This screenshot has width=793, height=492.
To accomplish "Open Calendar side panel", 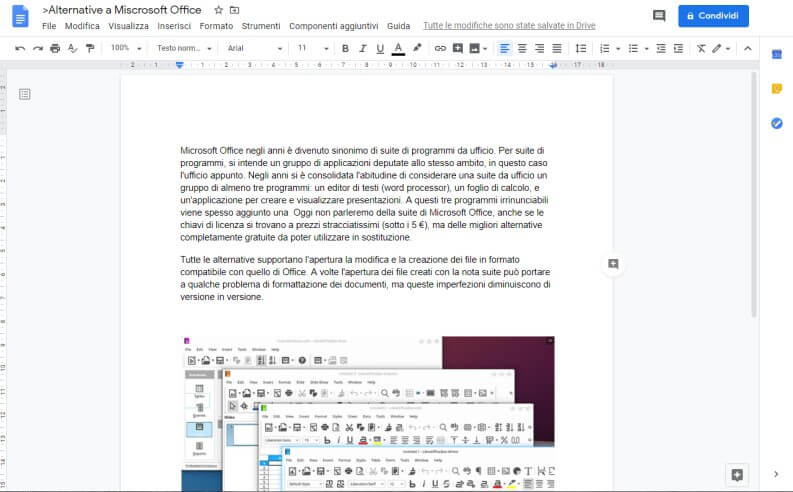I will 777,55.
